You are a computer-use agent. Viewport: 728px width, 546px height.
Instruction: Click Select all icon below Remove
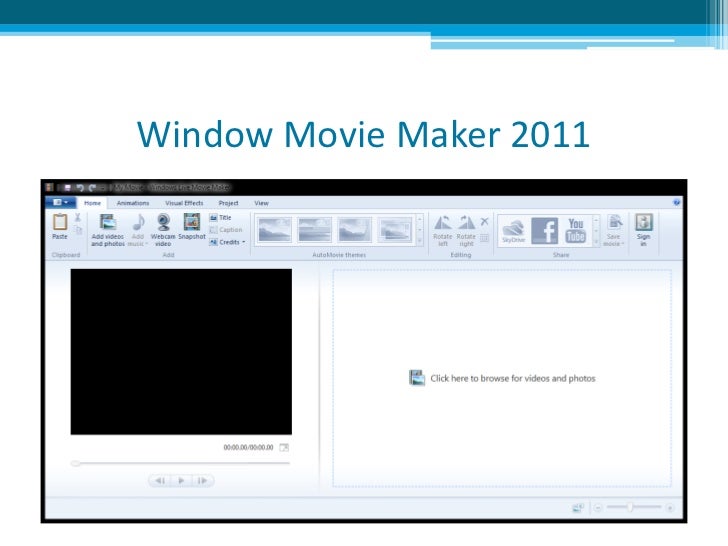(484, 238)
